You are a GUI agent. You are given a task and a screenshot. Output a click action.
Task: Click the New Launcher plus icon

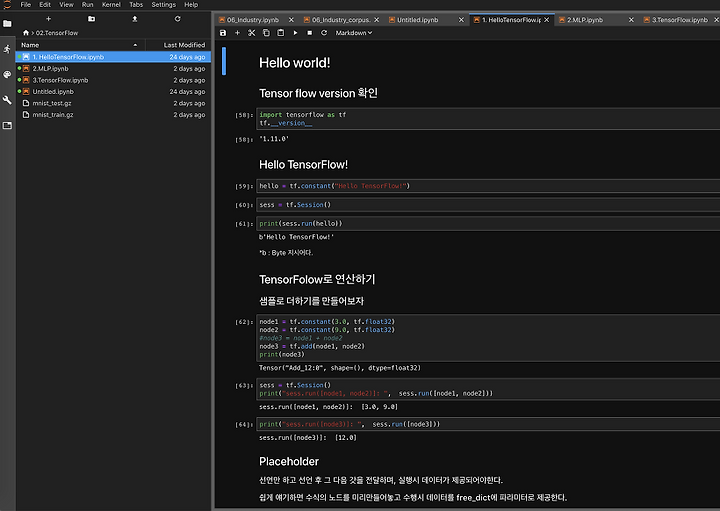coord(48,19)
